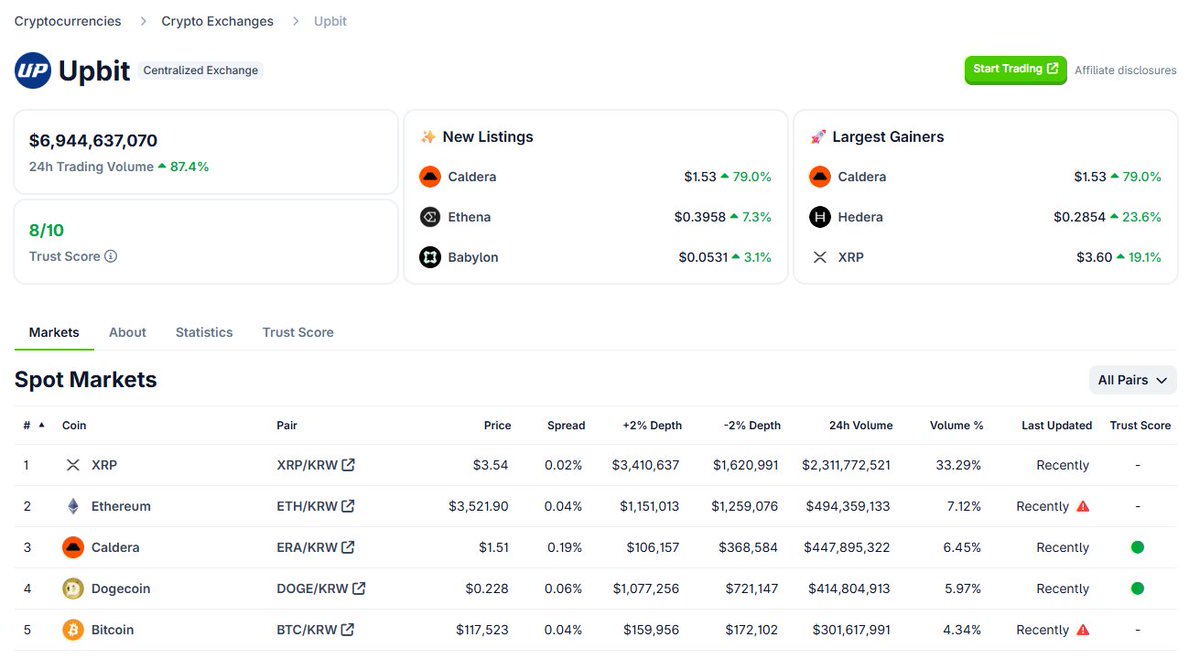Switch to the Markets tab
The width and height of the screenshot is (1200, 659).
click(54, 332)
